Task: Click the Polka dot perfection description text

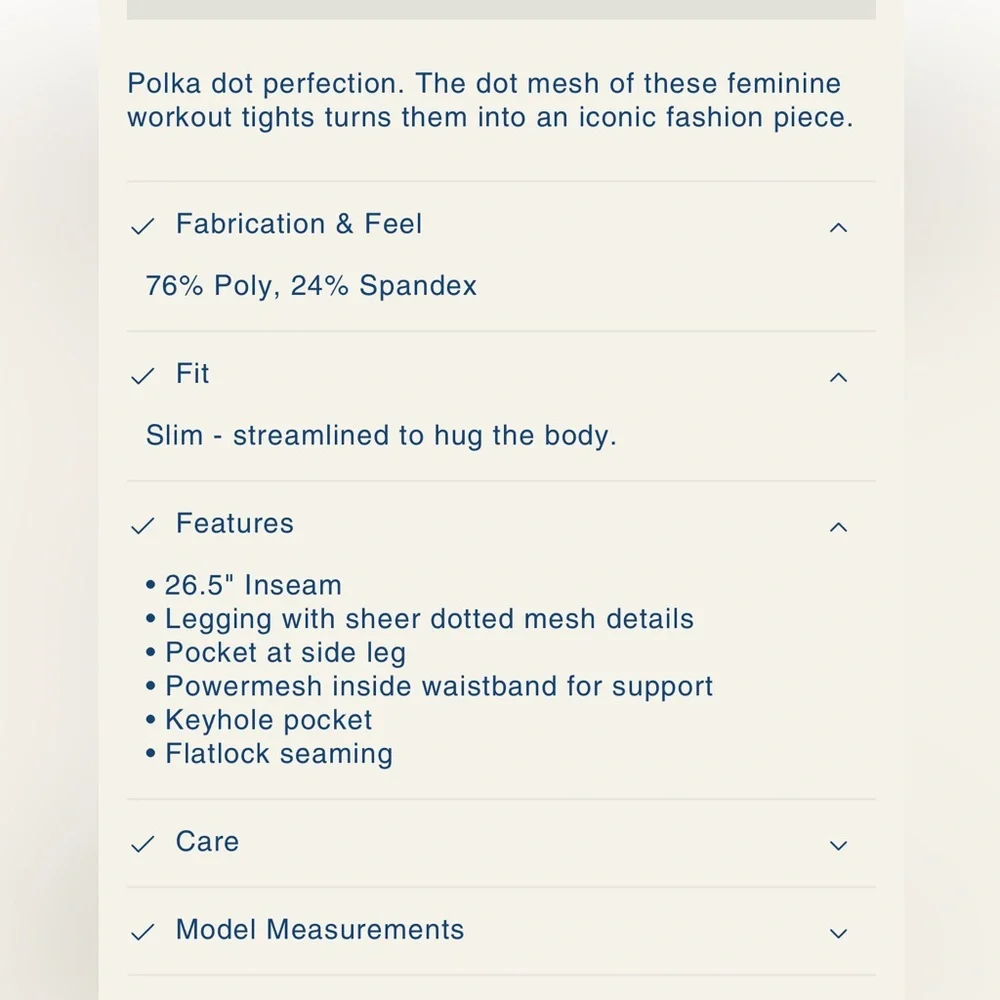Action: click(x=490, y=100)
